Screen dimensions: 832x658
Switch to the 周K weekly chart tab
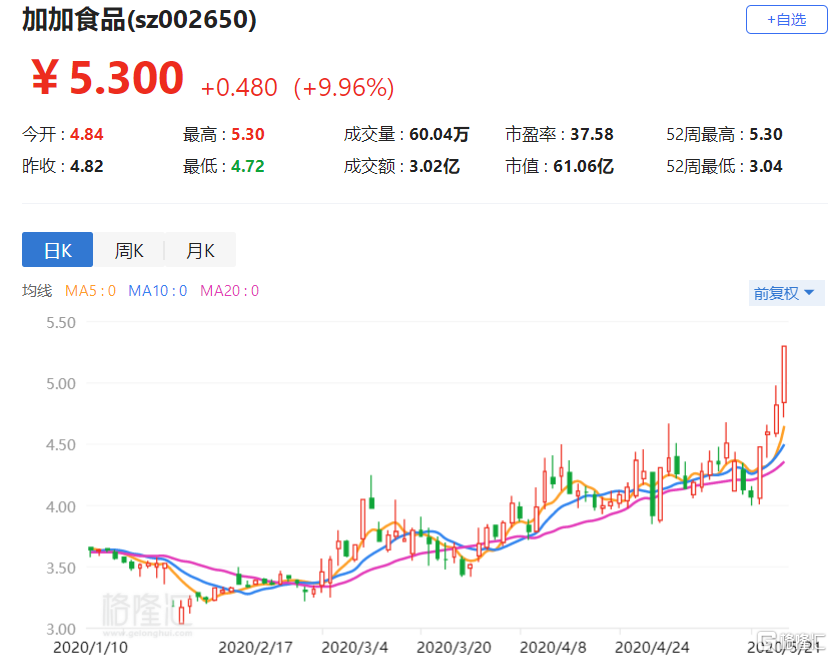click(129, 249)
